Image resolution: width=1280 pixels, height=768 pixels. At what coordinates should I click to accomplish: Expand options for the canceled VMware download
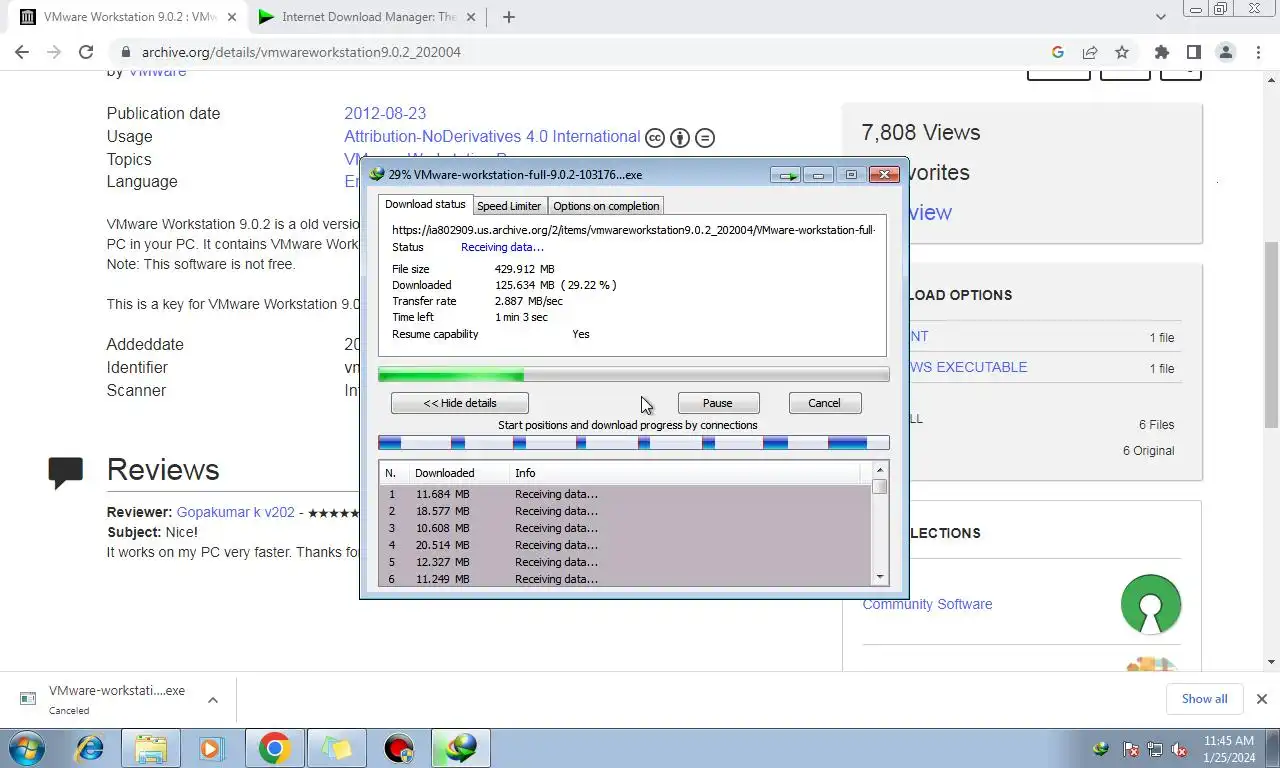pyautogui.click(x=213, y=700)
